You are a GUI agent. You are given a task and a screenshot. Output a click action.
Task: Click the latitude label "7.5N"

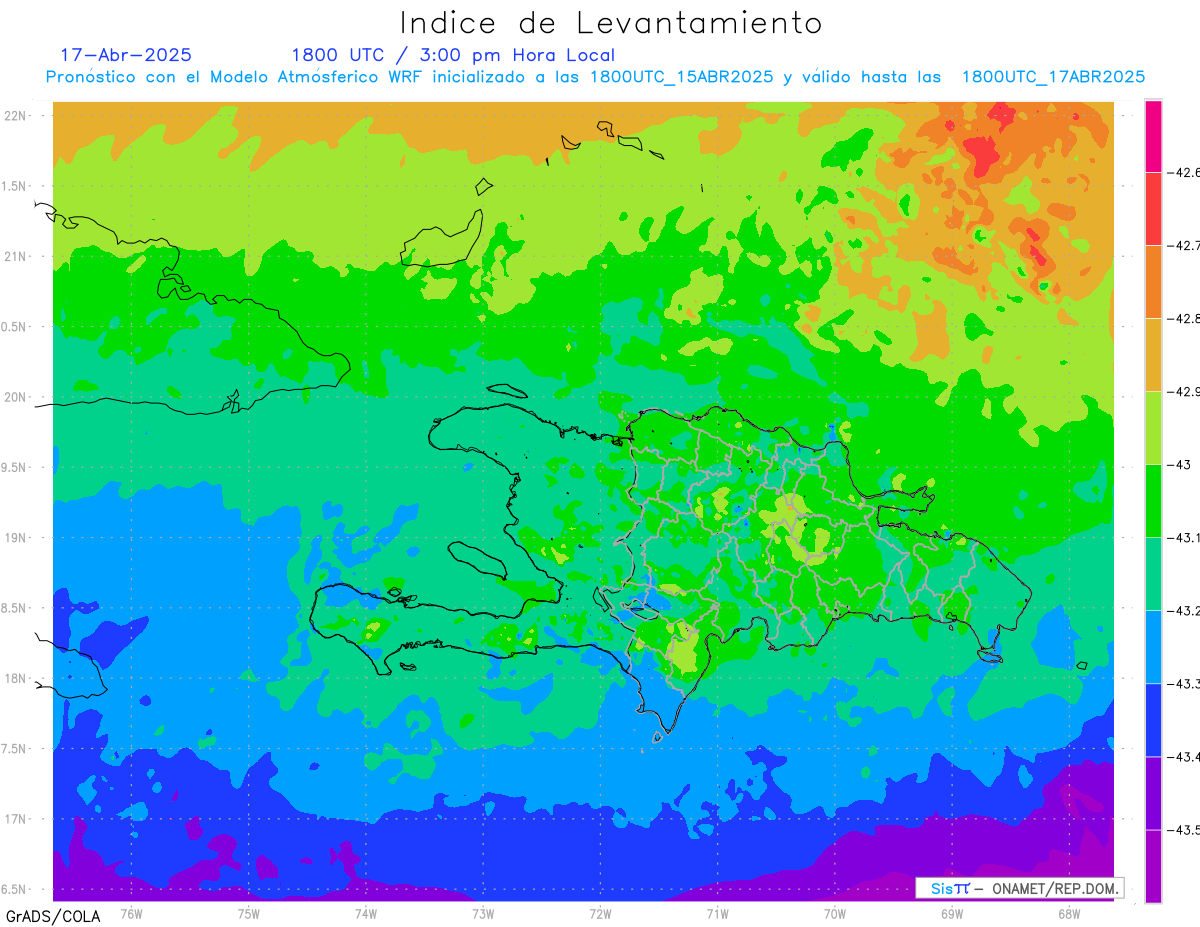(x=14, y=749)
